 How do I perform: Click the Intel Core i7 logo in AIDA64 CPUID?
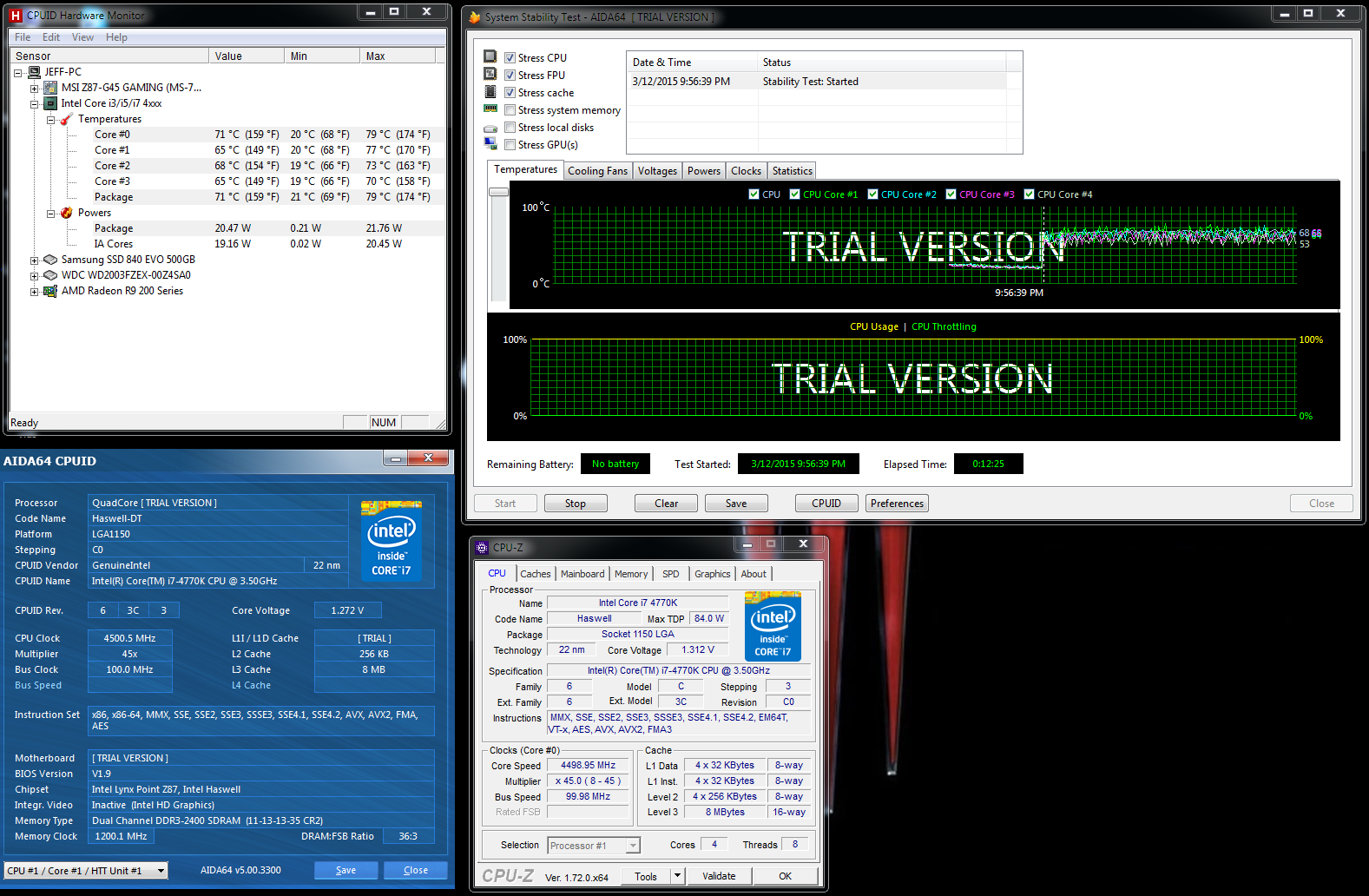pos(392,541)
